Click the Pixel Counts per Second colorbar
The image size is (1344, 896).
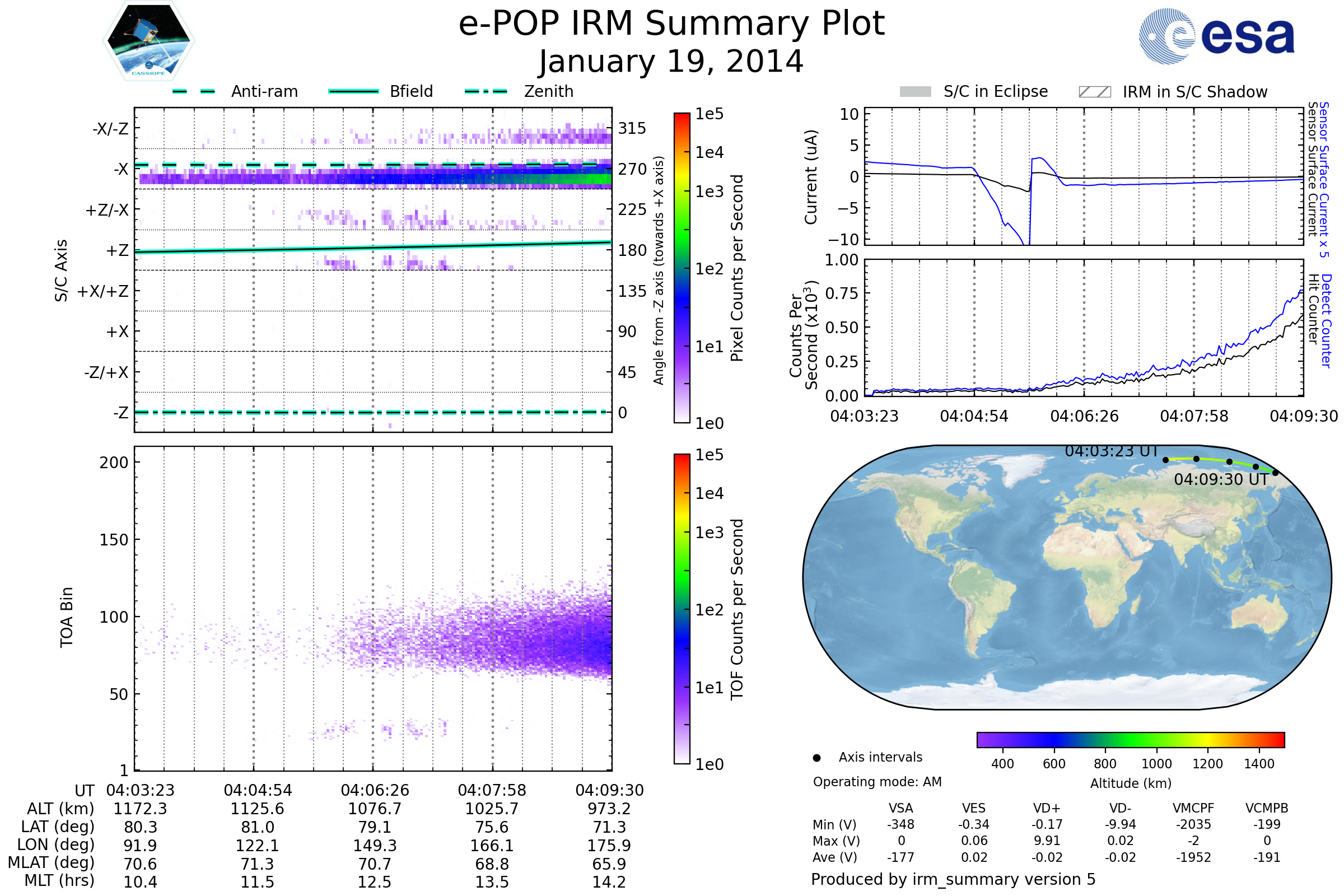pos(682,268)
